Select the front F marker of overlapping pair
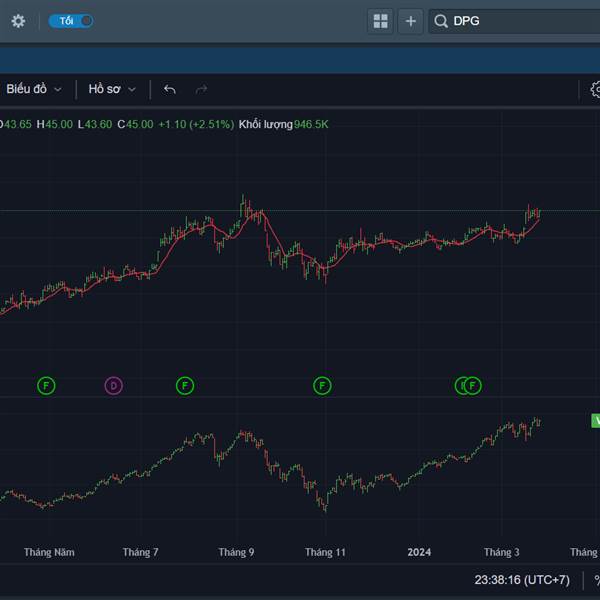600x600 pixels. tap(473, 386)
